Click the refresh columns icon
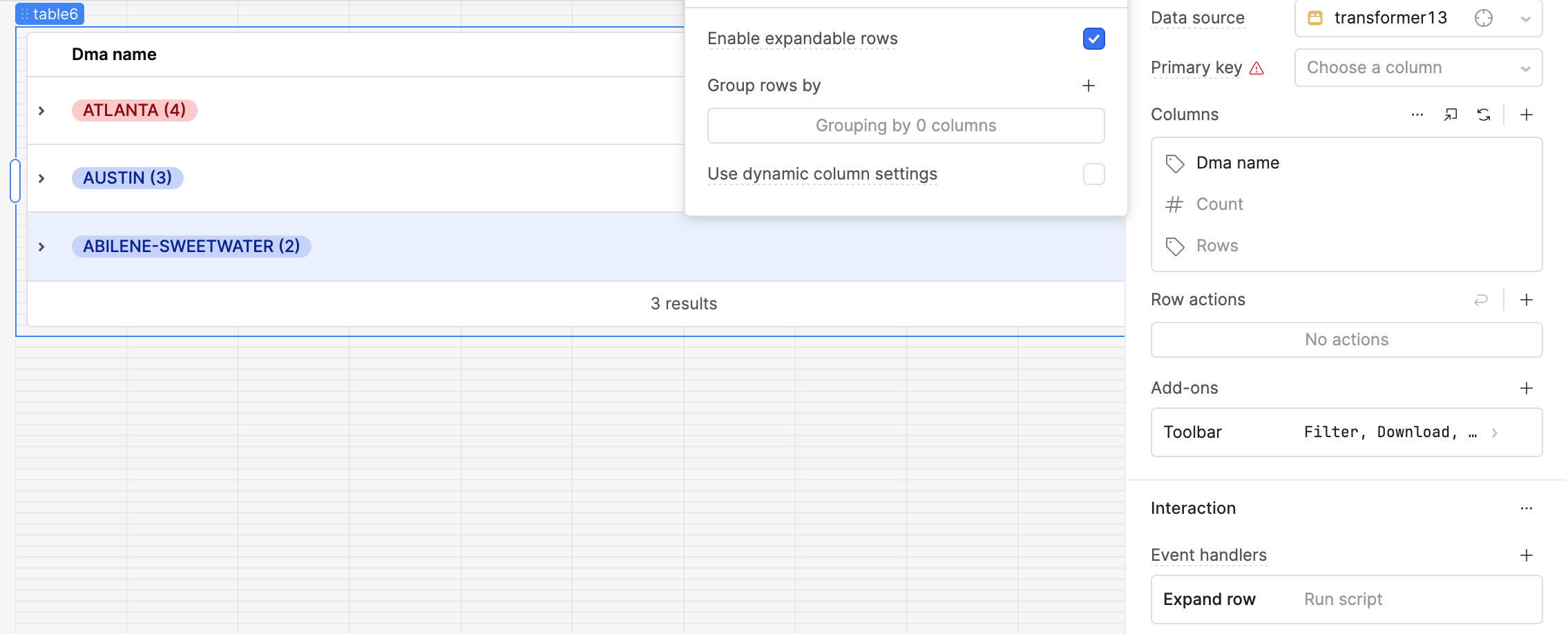This screenshot has width=1568, height=634. click(1484, 115)
